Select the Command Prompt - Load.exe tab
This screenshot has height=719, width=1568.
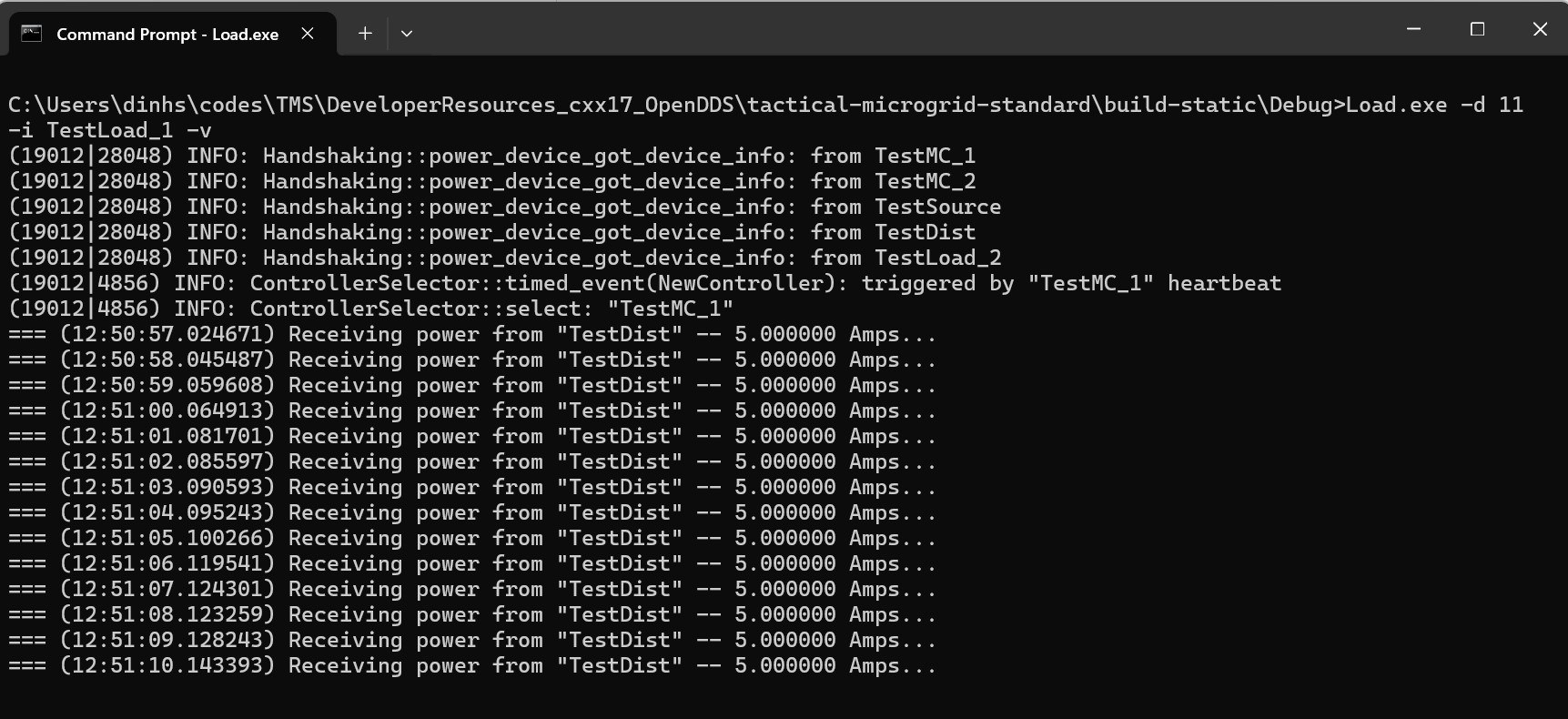[167, 34]
